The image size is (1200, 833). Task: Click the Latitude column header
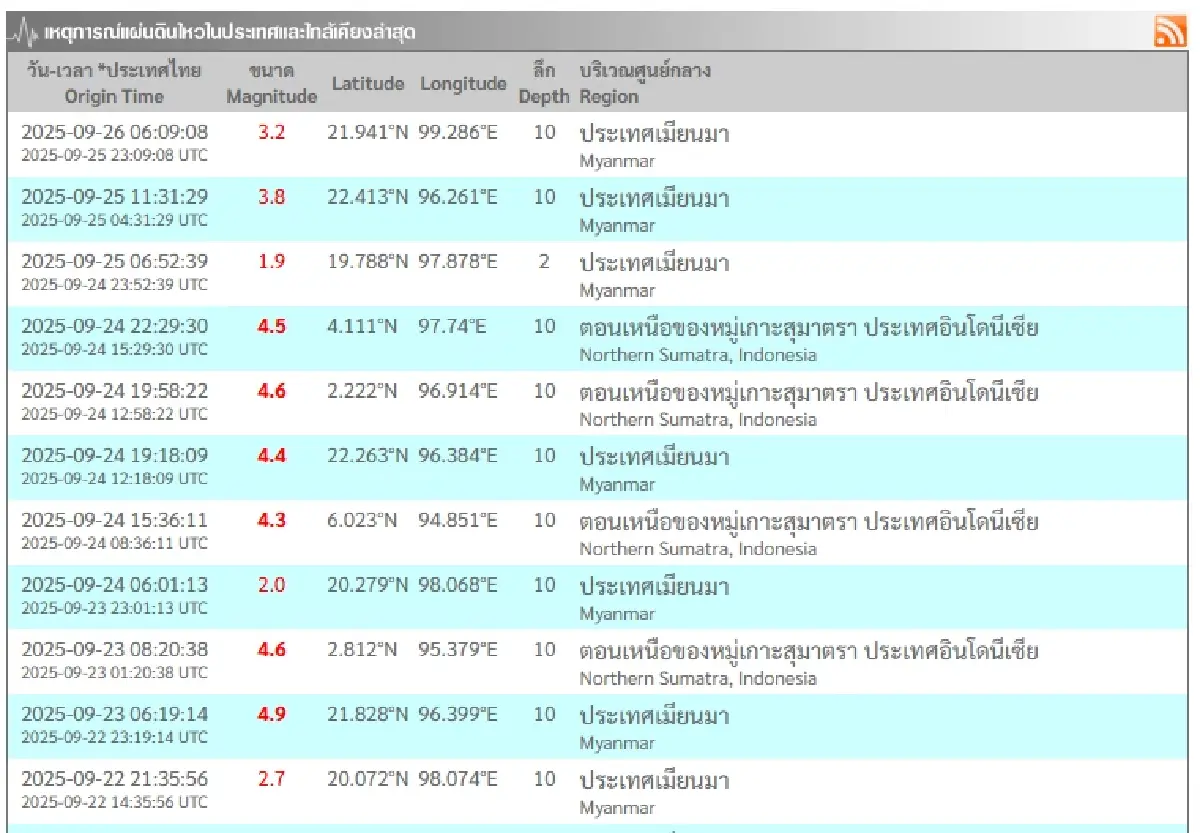pyautogui.click(x=367, y=84)
